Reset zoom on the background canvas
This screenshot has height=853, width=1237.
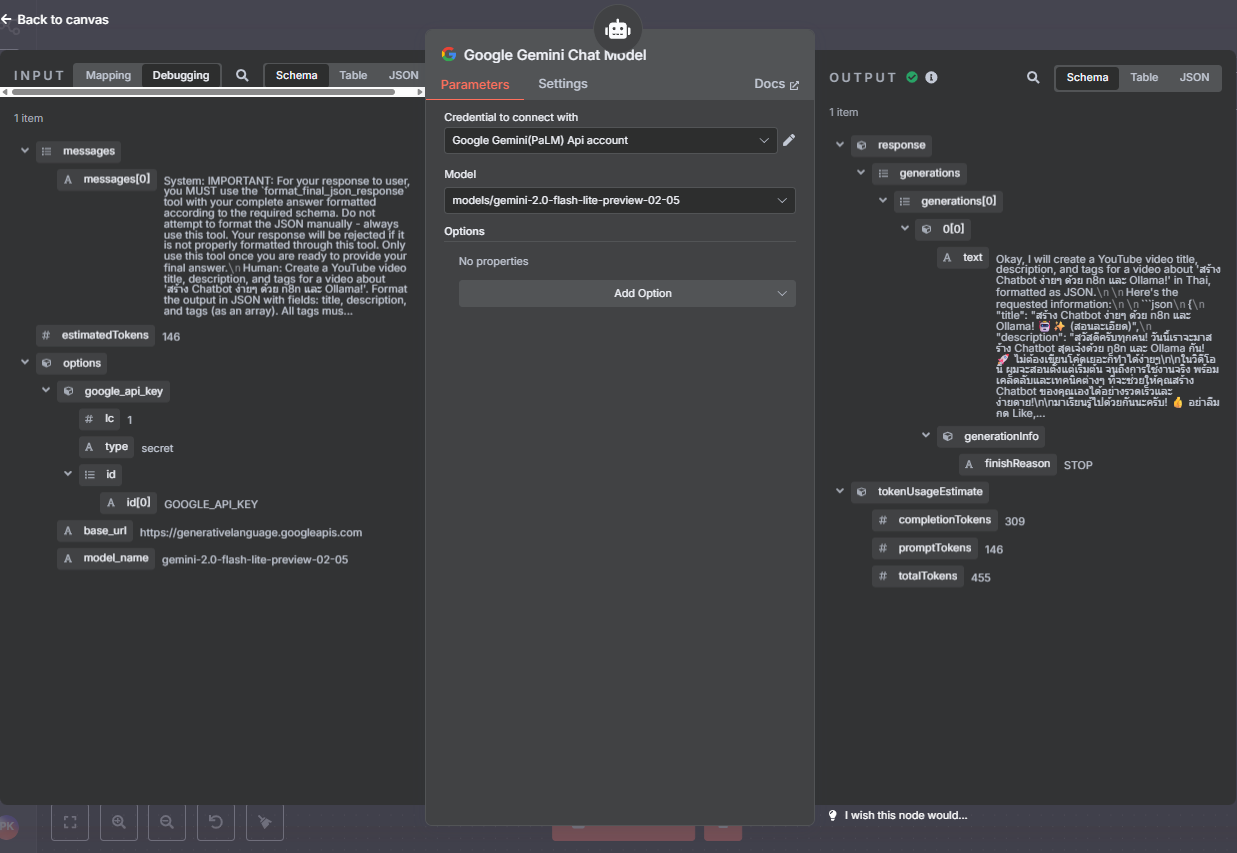pyautogui.click(x=216, y=822)
